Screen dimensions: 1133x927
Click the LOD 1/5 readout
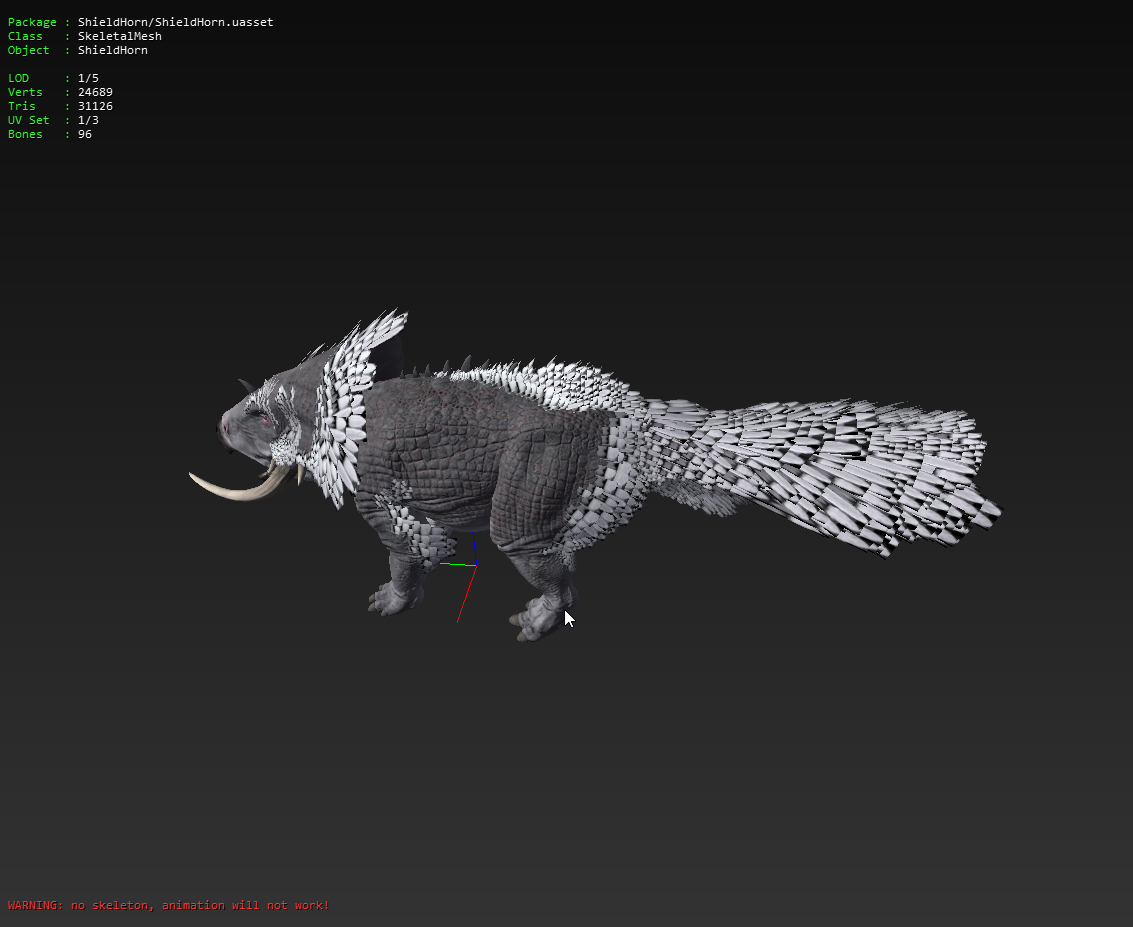tap(88, 78)
